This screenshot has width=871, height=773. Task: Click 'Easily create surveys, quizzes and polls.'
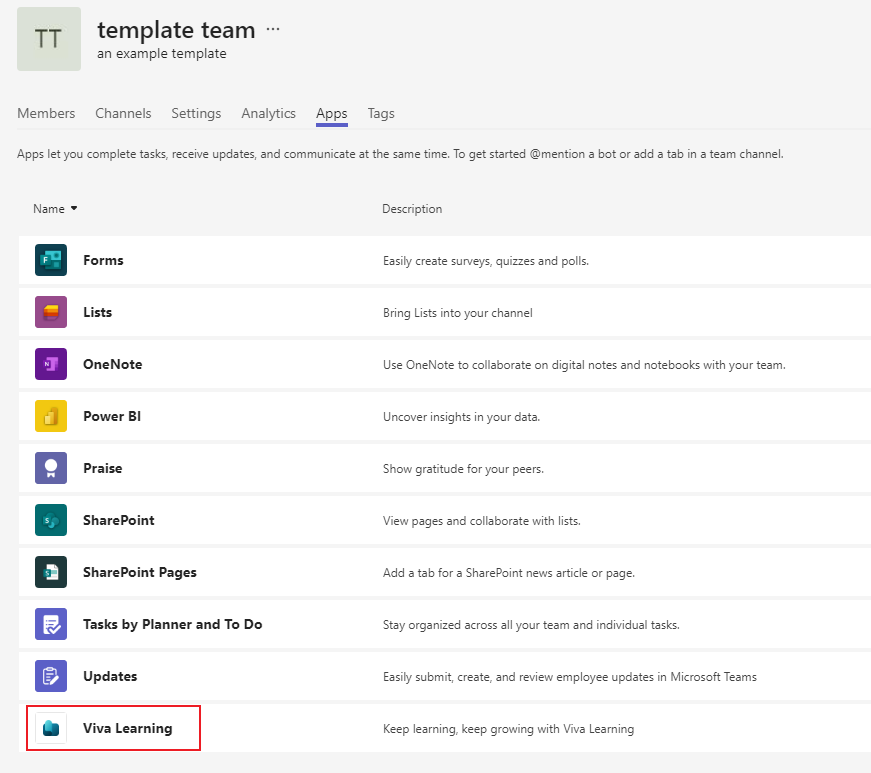[x=486, y=261]
